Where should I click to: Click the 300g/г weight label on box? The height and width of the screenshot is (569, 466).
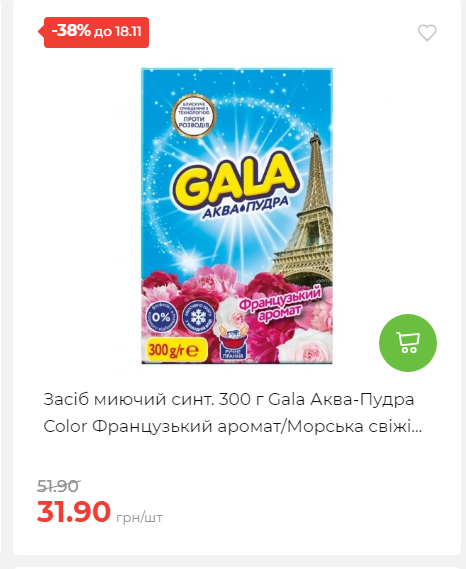tap(176, 350)
